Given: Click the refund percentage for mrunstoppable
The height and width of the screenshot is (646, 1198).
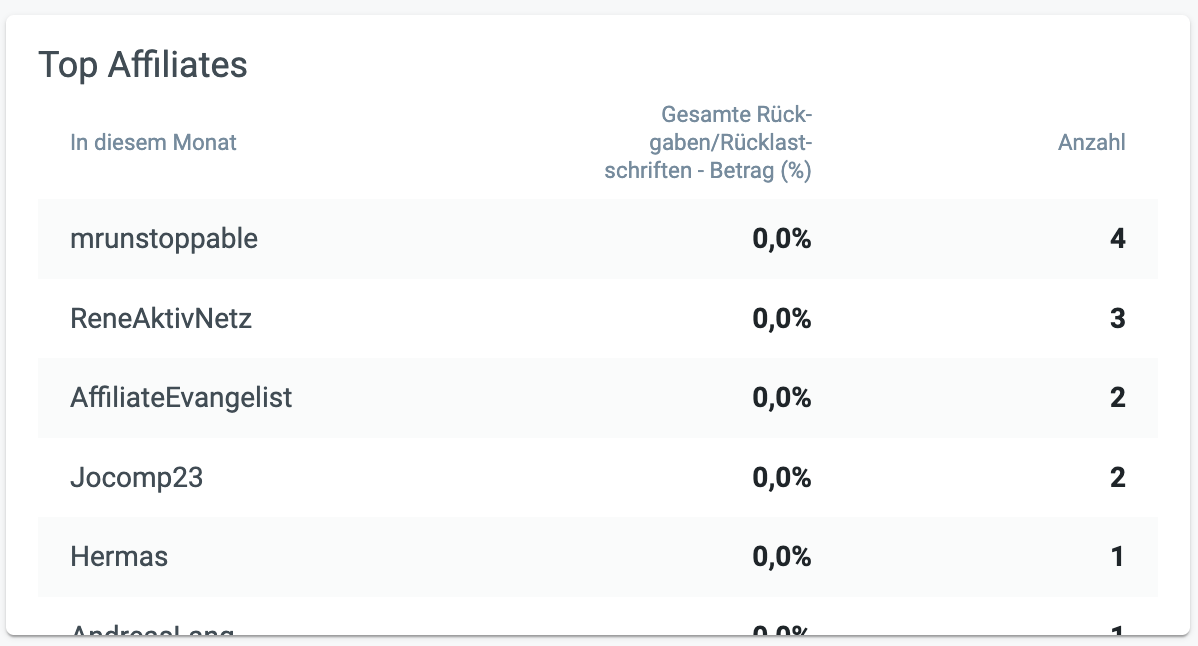Looking at the screenshot, I should pyautogui.click(x=781, y=239).
